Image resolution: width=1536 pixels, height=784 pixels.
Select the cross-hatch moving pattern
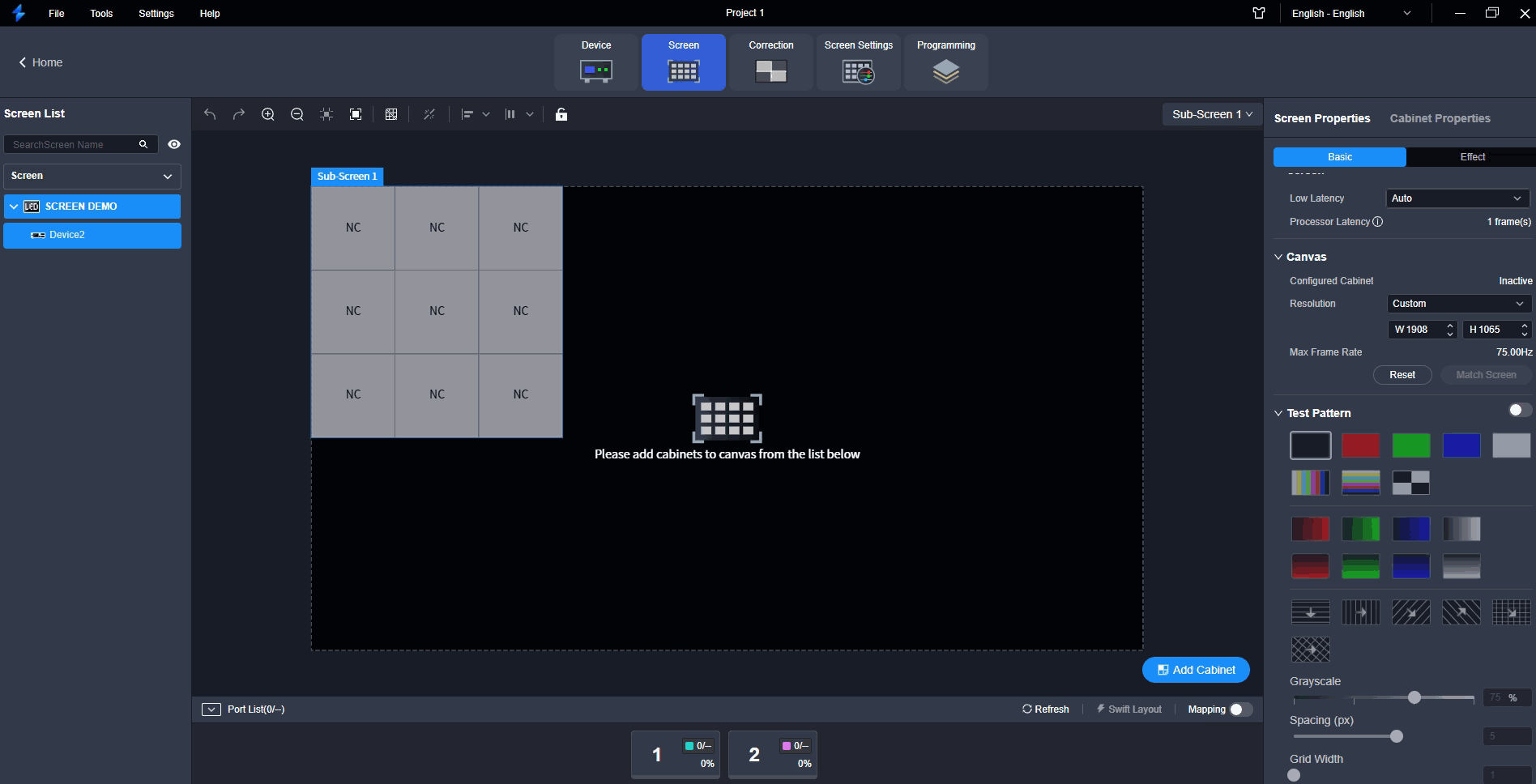pos(1310,650)
